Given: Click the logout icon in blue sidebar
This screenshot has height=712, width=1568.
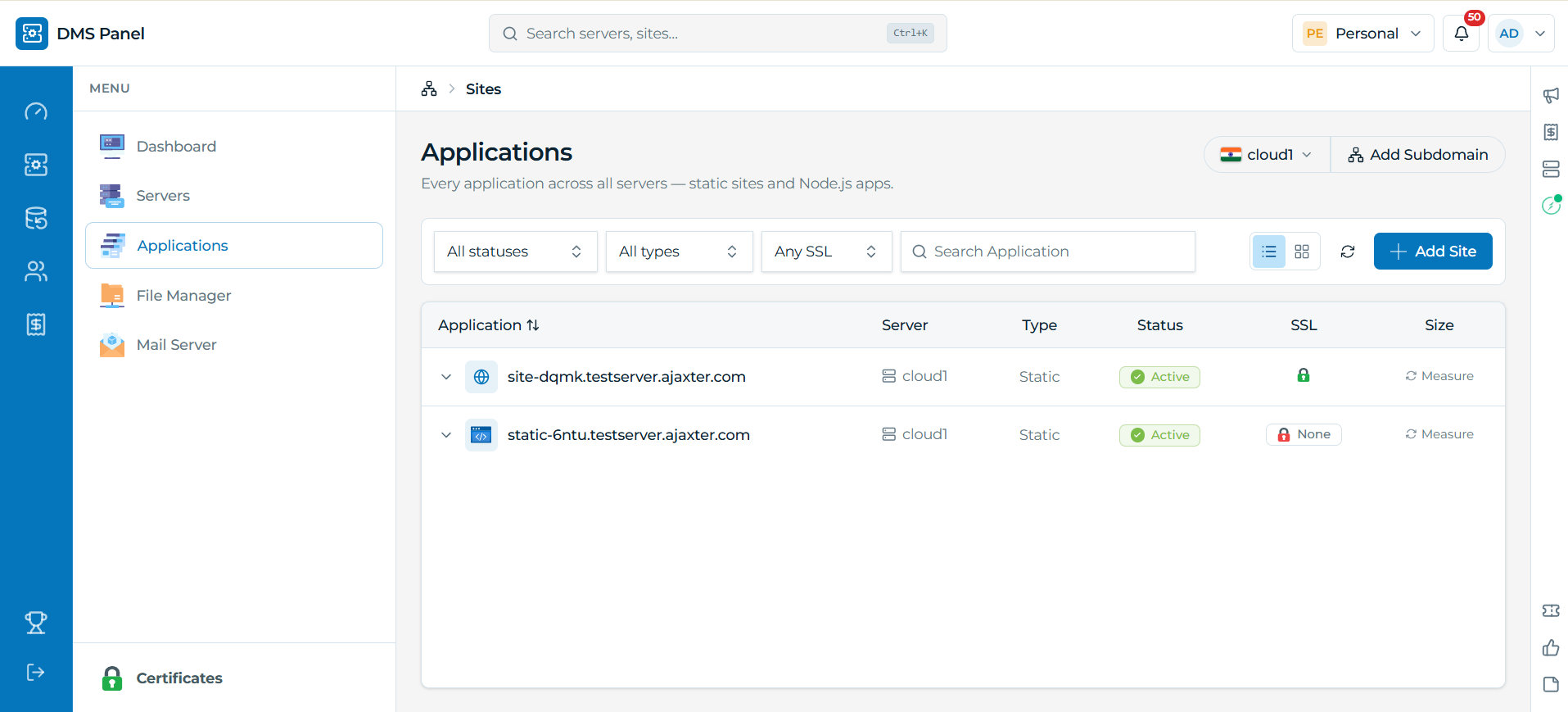Looking at the screenshot, I should [36, 673].
